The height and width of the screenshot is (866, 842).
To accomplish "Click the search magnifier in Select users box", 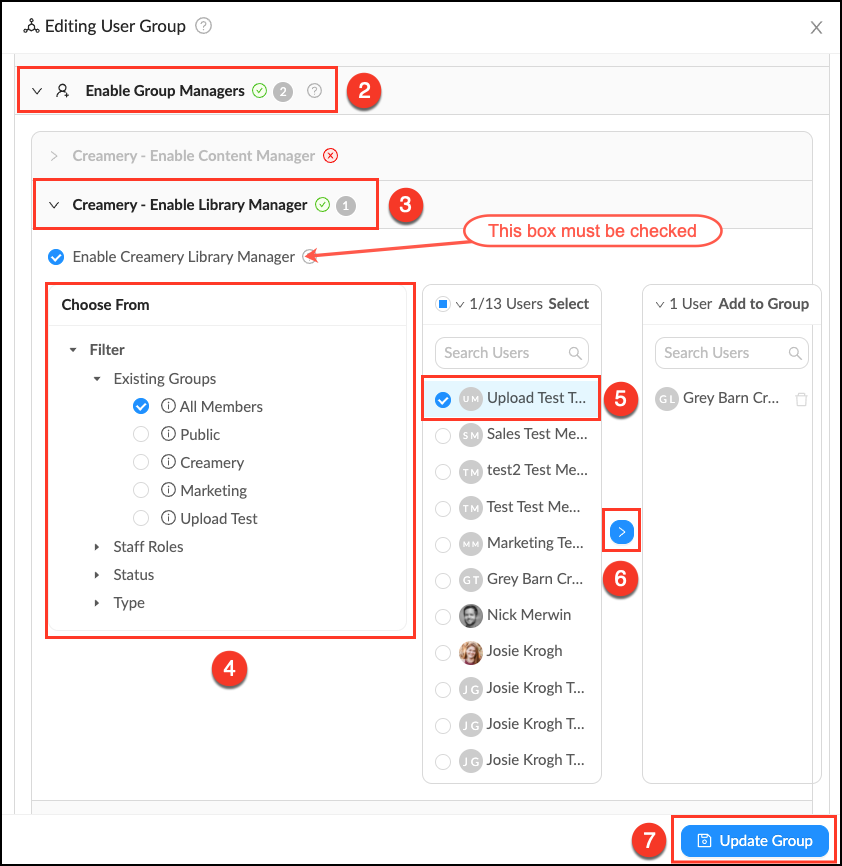I will point(575,353).
